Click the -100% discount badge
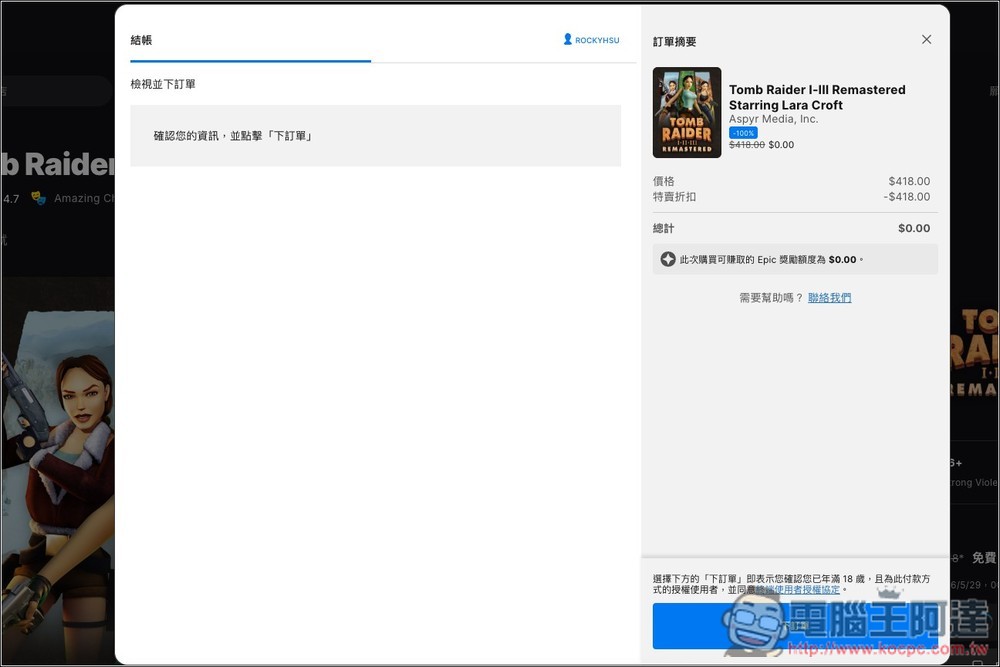 coord(743,133)
